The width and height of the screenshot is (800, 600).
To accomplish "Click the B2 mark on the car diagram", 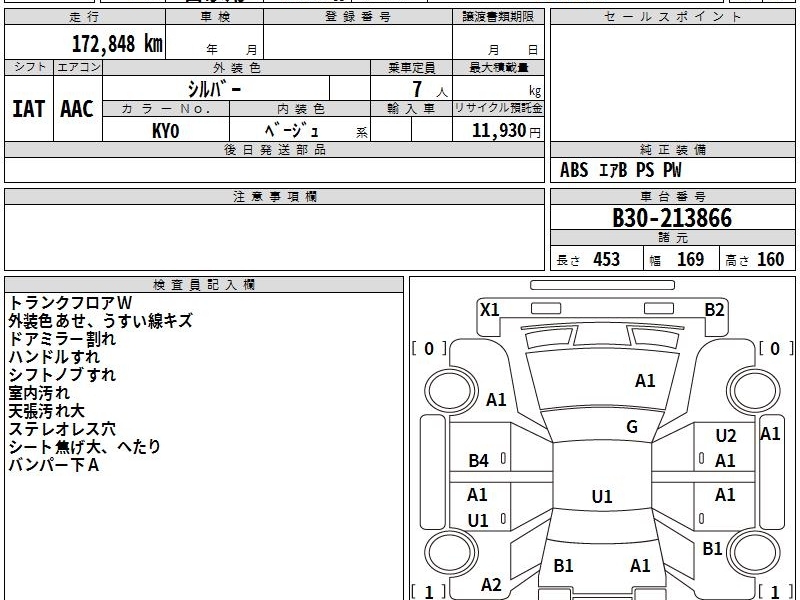I will click(714, 310).
